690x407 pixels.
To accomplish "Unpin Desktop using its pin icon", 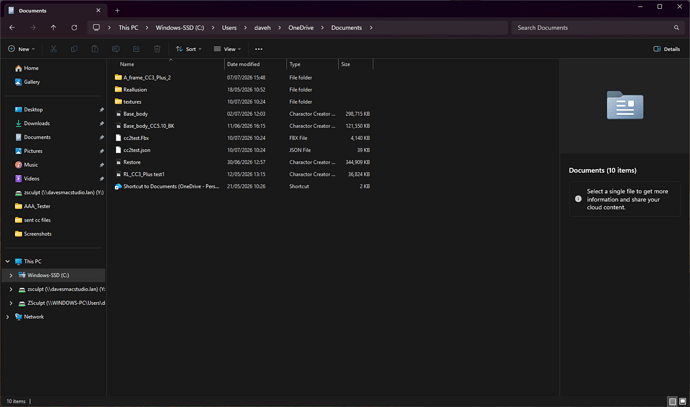I will tap(101, 110).
